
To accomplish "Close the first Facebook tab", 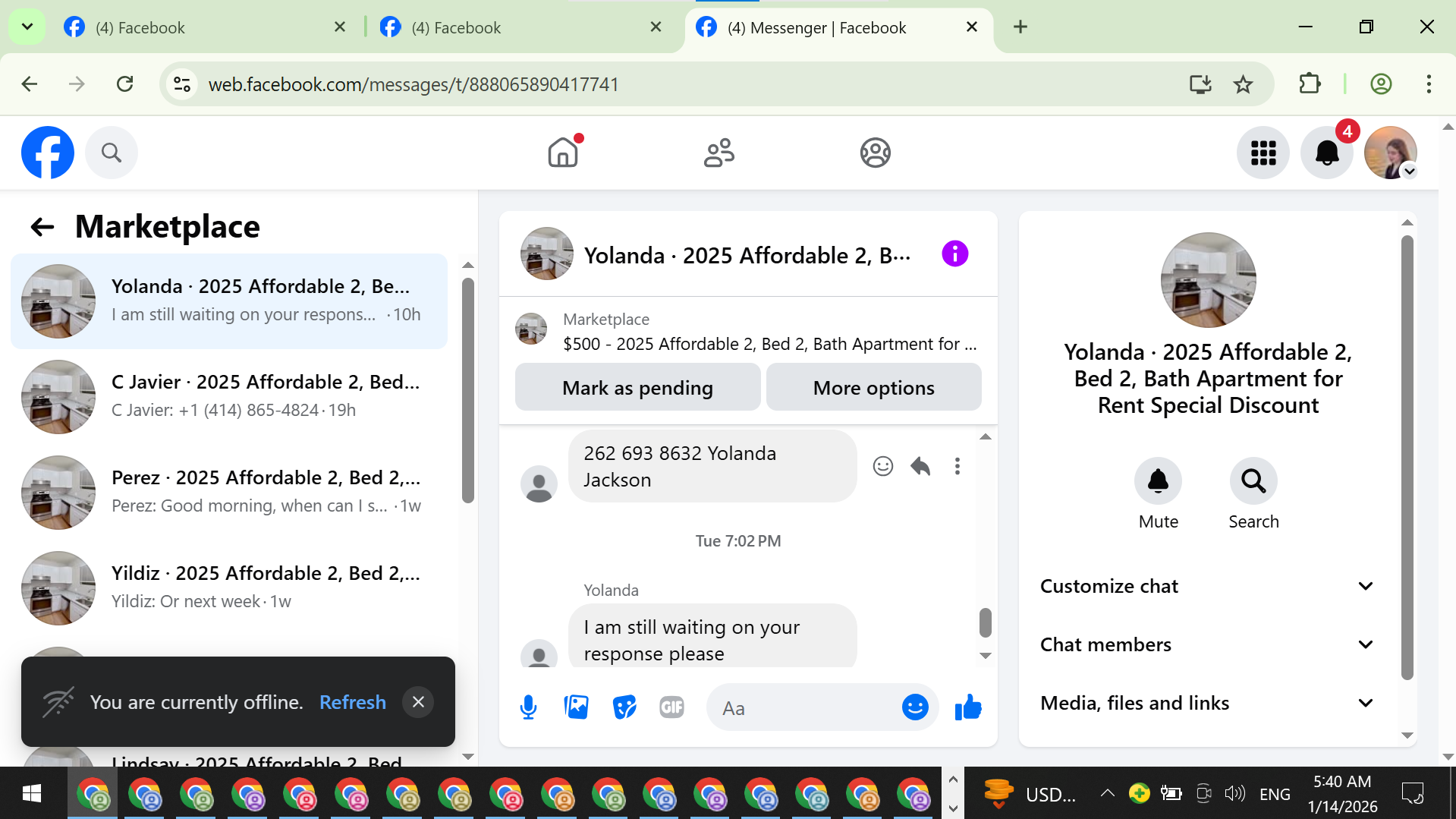I will point(340,27).
